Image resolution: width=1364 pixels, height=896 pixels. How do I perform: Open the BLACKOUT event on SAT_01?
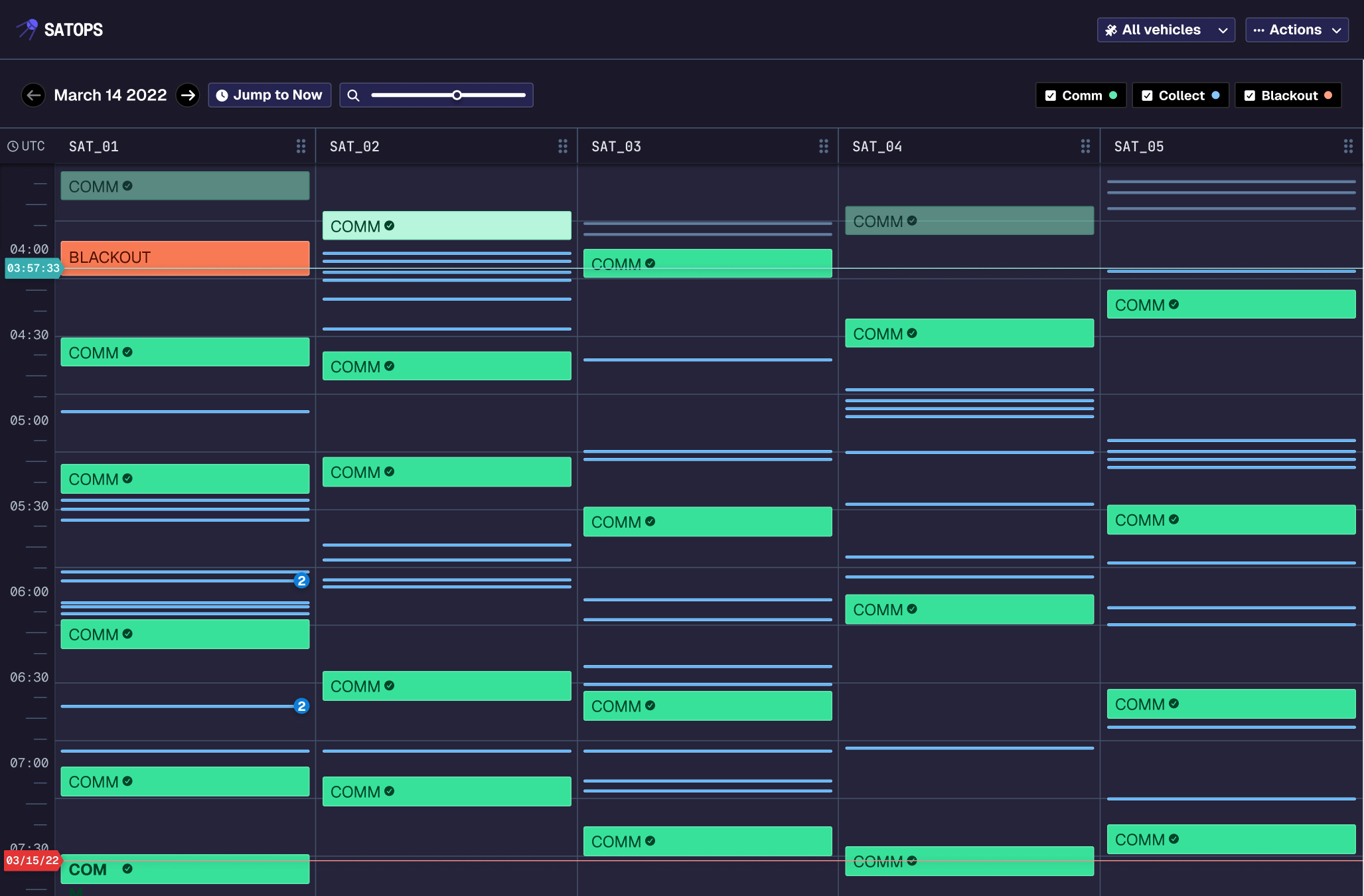185,258
